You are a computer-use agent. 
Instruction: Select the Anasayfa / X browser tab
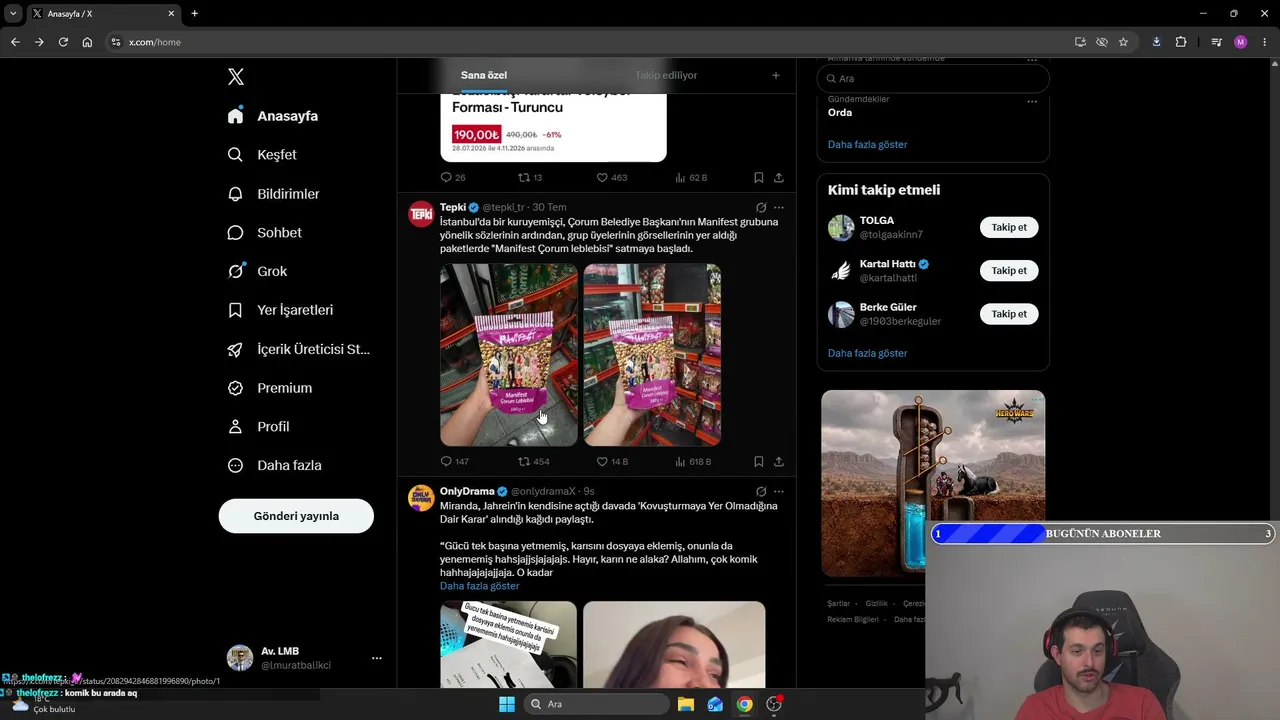pyautogui.click(x=103, y=14)
